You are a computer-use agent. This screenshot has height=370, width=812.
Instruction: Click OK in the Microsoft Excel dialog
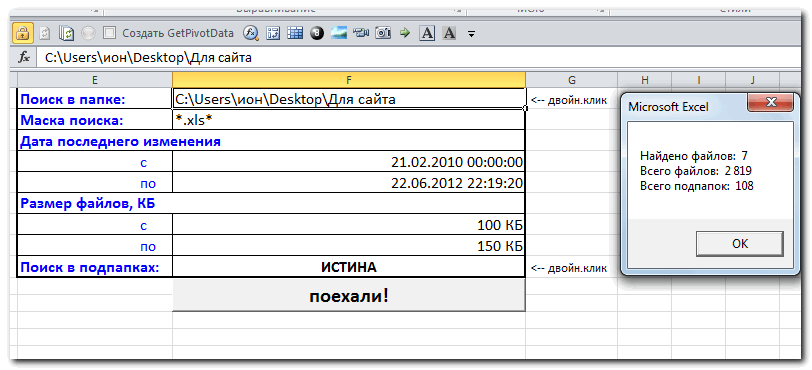pyautogui.click(x=740, y=244)
